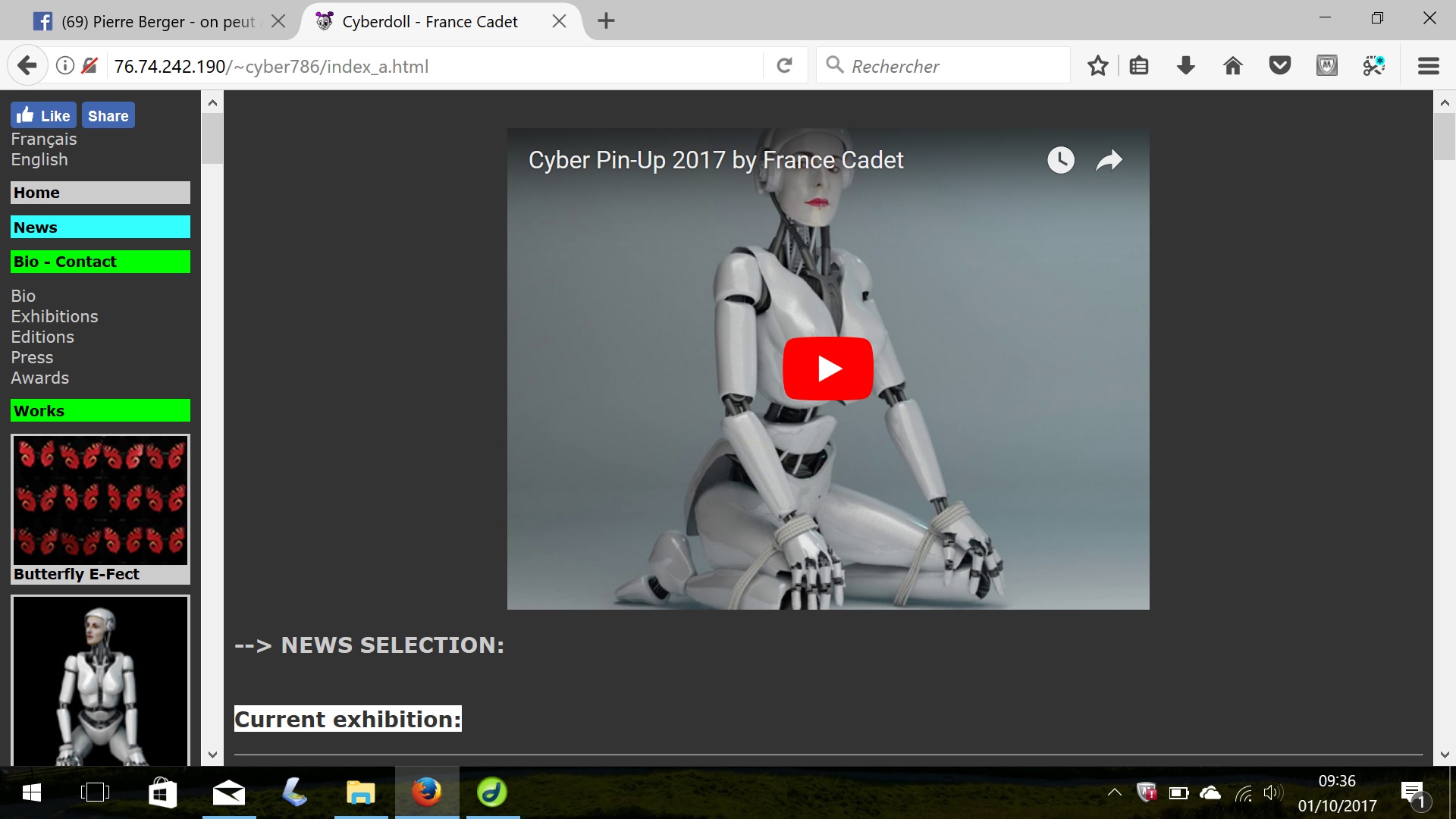The image size is (1456, 819).
Task: Click the Facebook Share button
Action: pos(108,115)
